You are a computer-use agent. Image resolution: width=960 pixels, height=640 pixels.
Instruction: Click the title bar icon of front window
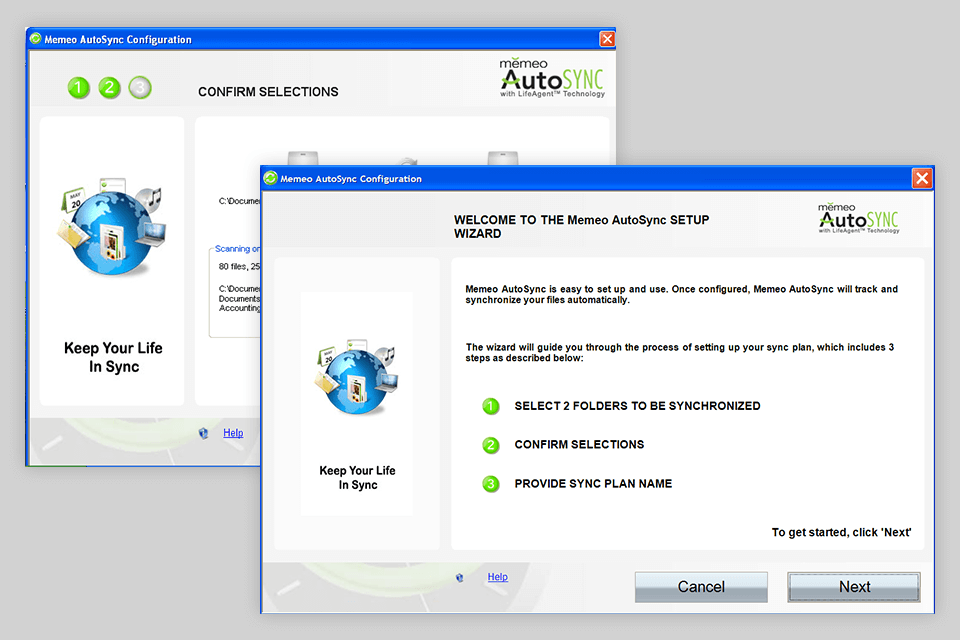pos(271,178)
